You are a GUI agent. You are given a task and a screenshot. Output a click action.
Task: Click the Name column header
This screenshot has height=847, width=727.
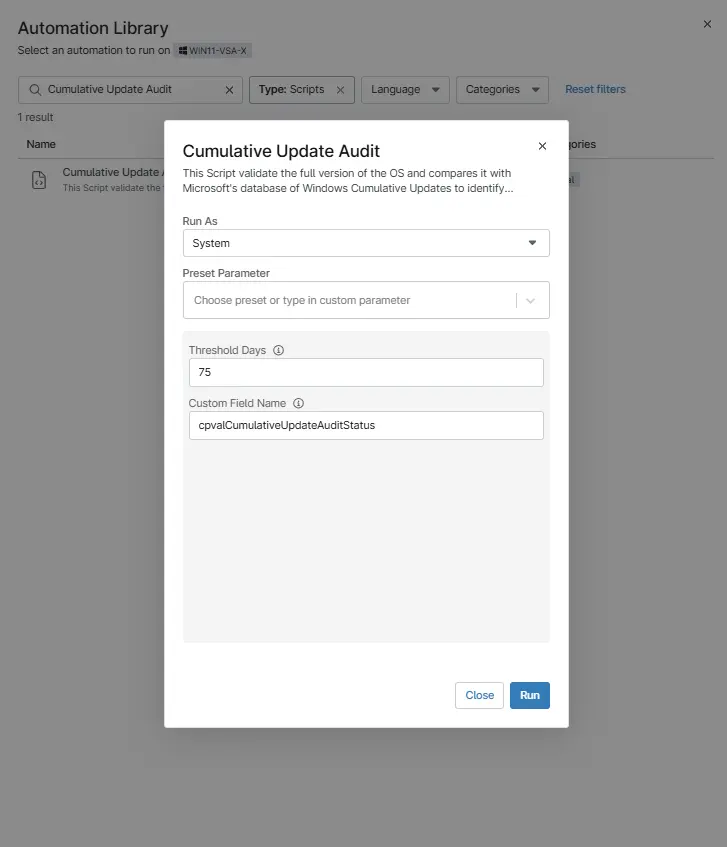[x=41, y=144]
